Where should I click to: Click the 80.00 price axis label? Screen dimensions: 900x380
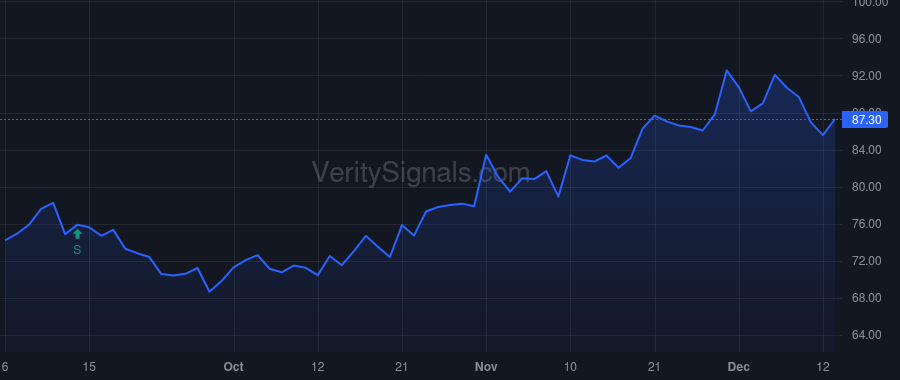[x=867, y=187]
